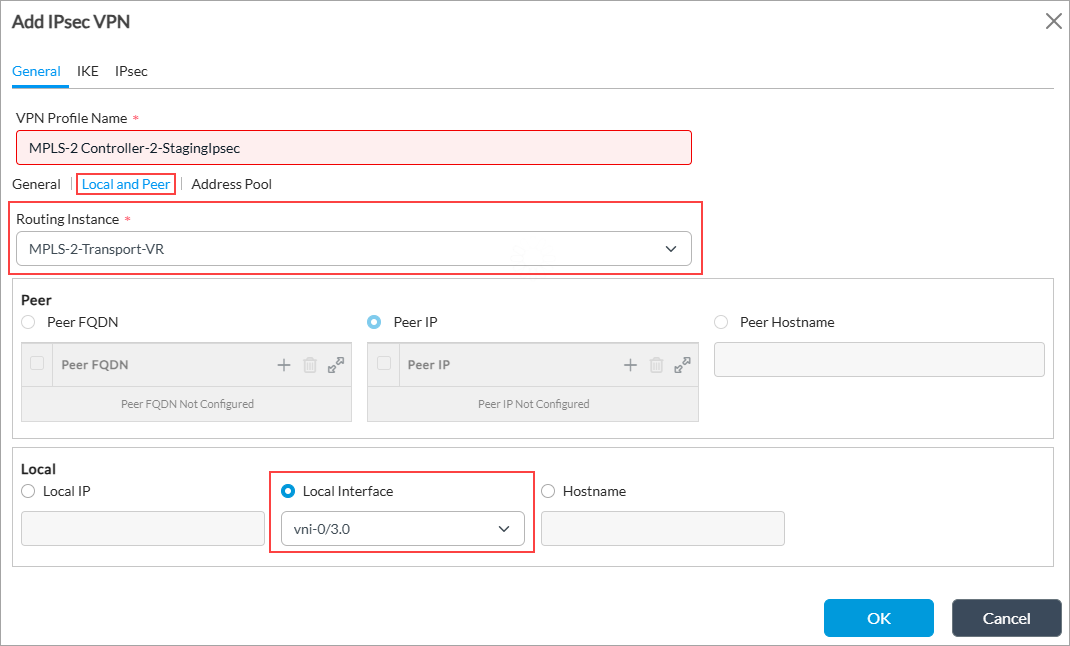Choose the Local IP radio option
Screen dimensions: 1070x646
pyautogui.click(x=28, y=491)
